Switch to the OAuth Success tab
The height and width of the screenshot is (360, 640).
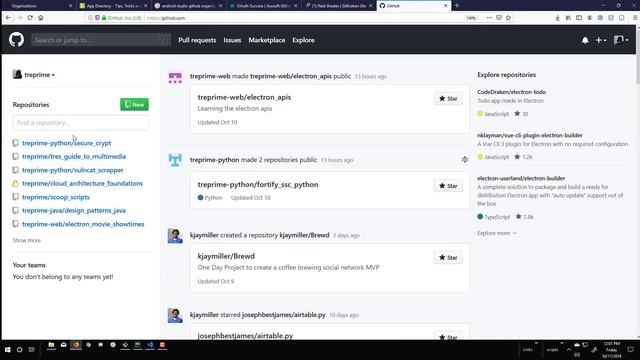tap(264, 6)
